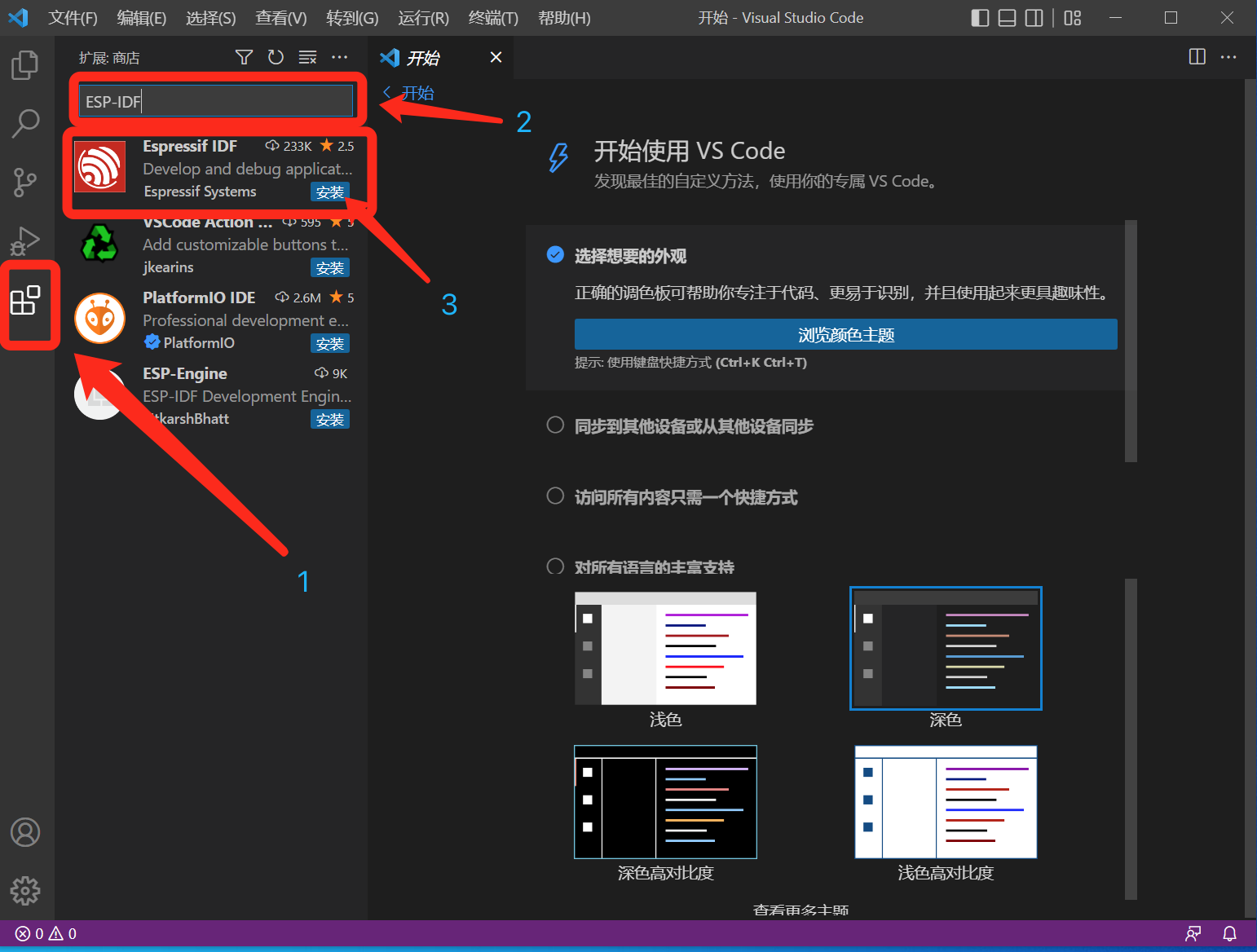Filter extensions with the funnel icon
This screenshot has height=952, width=1257.
coord(244,57)
